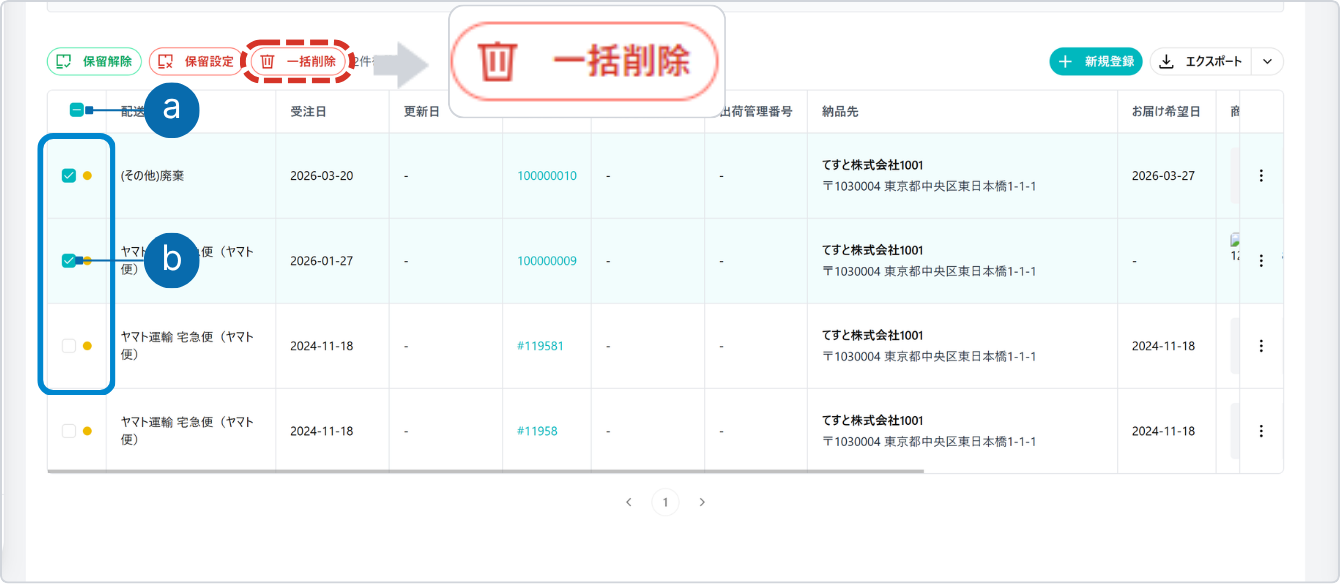
Task: Expand the dropdown arrow next to エクスポート
Action: click(x=1267, y=62)
